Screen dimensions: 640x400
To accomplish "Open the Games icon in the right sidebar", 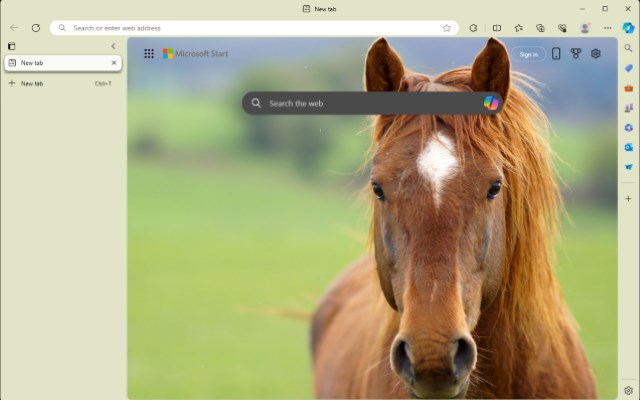I will [x=629, y=108].
